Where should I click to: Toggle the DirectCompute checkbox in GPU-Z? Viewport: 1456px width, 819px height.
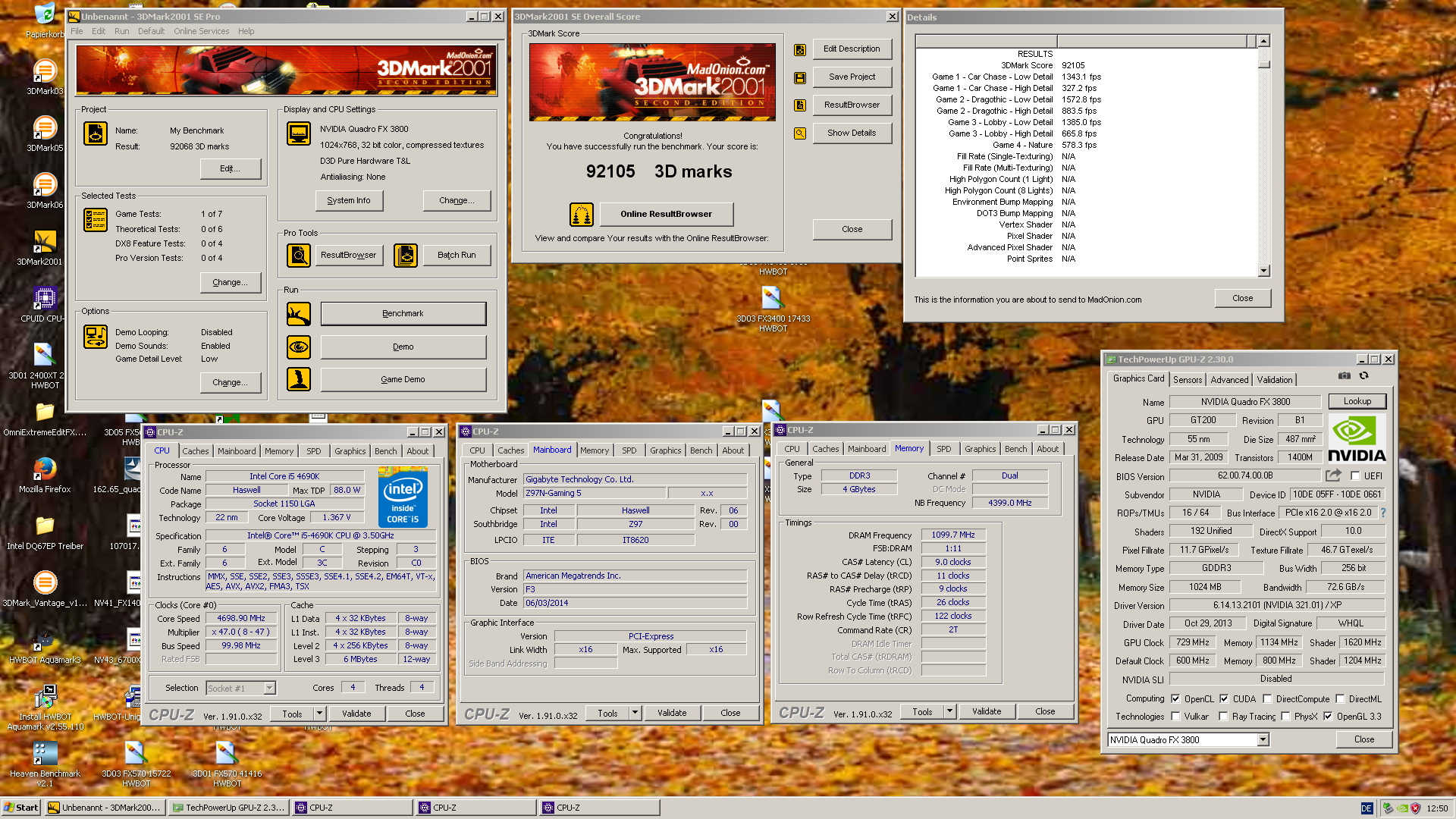[x=1267, y=699]
